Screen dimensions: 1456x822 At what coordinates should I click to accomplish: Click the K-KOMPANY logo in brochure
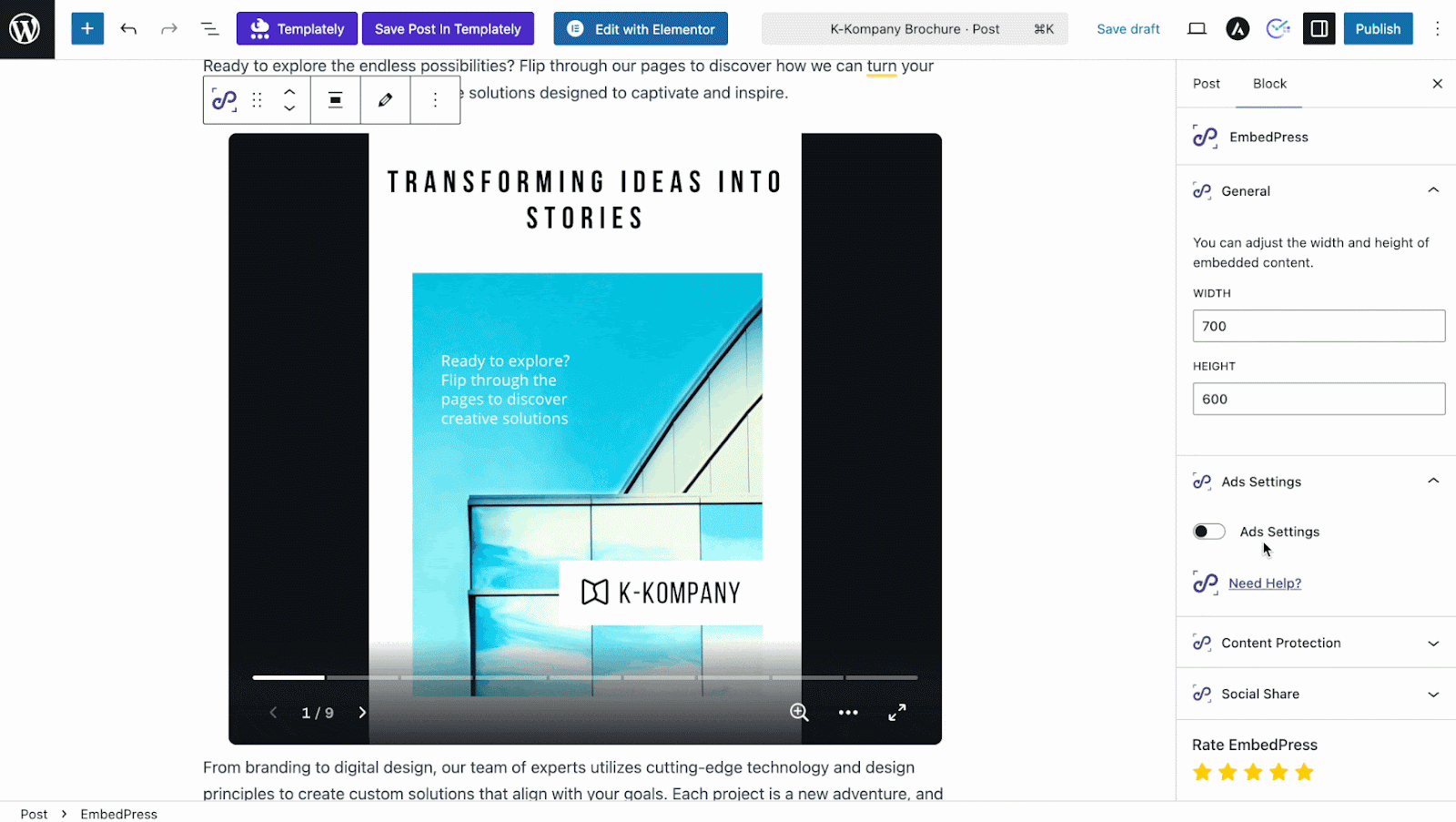(661, 593)
